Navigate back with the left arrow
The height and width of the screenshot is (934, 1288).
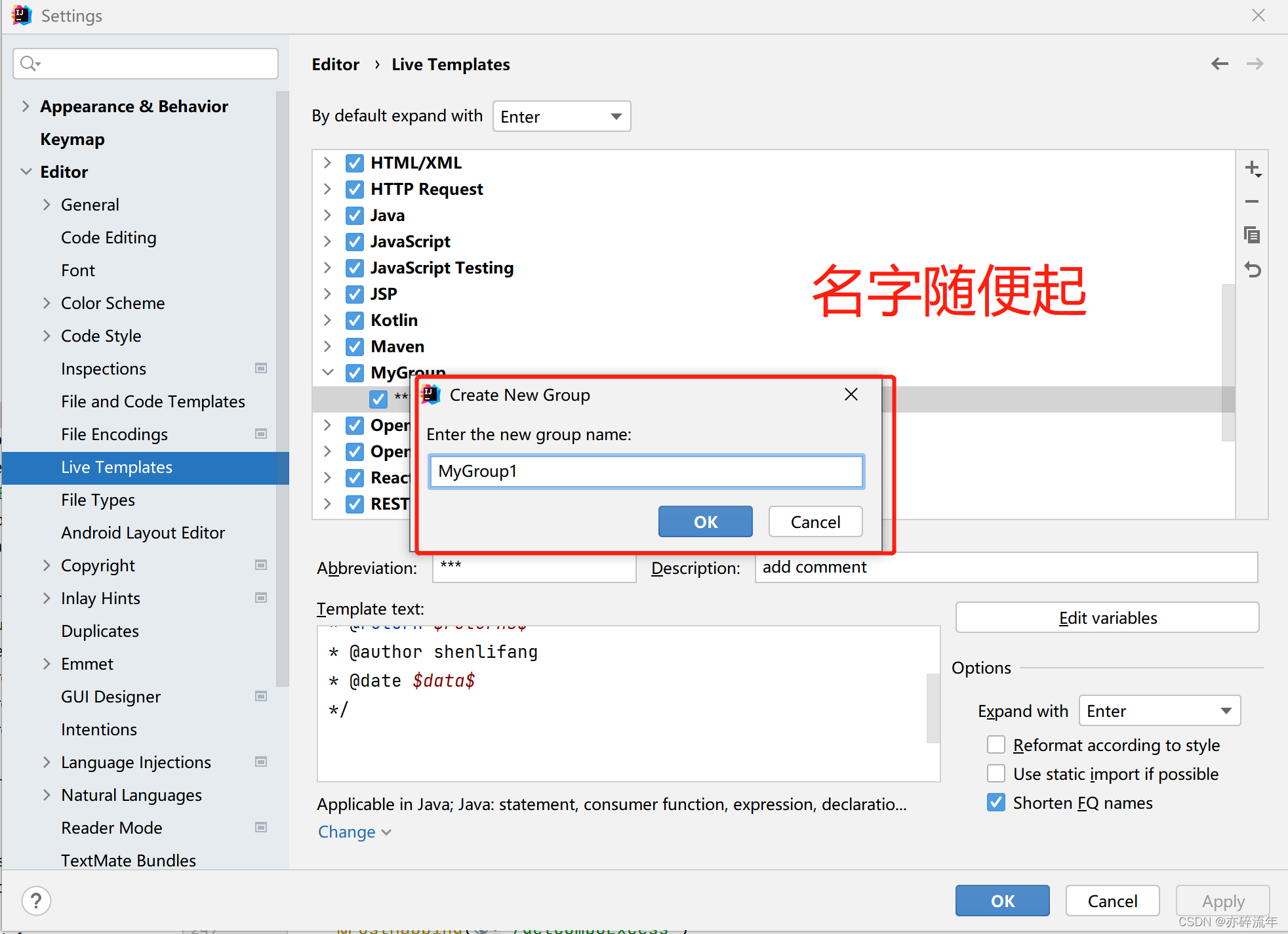point(1219,64)
